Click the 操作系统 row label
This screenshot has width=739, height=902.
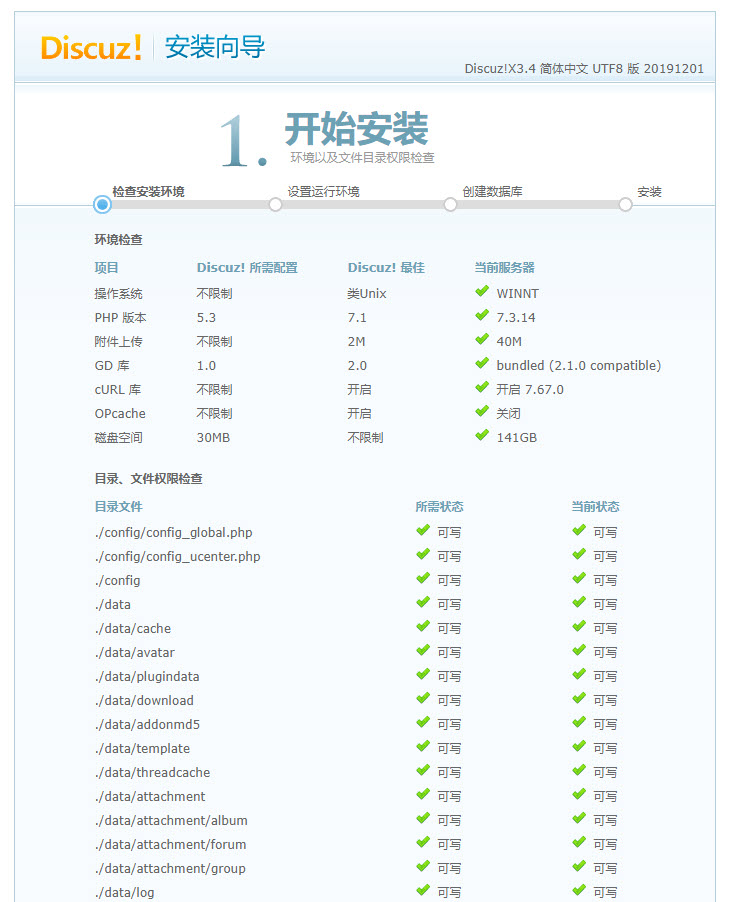coord(118,294)
